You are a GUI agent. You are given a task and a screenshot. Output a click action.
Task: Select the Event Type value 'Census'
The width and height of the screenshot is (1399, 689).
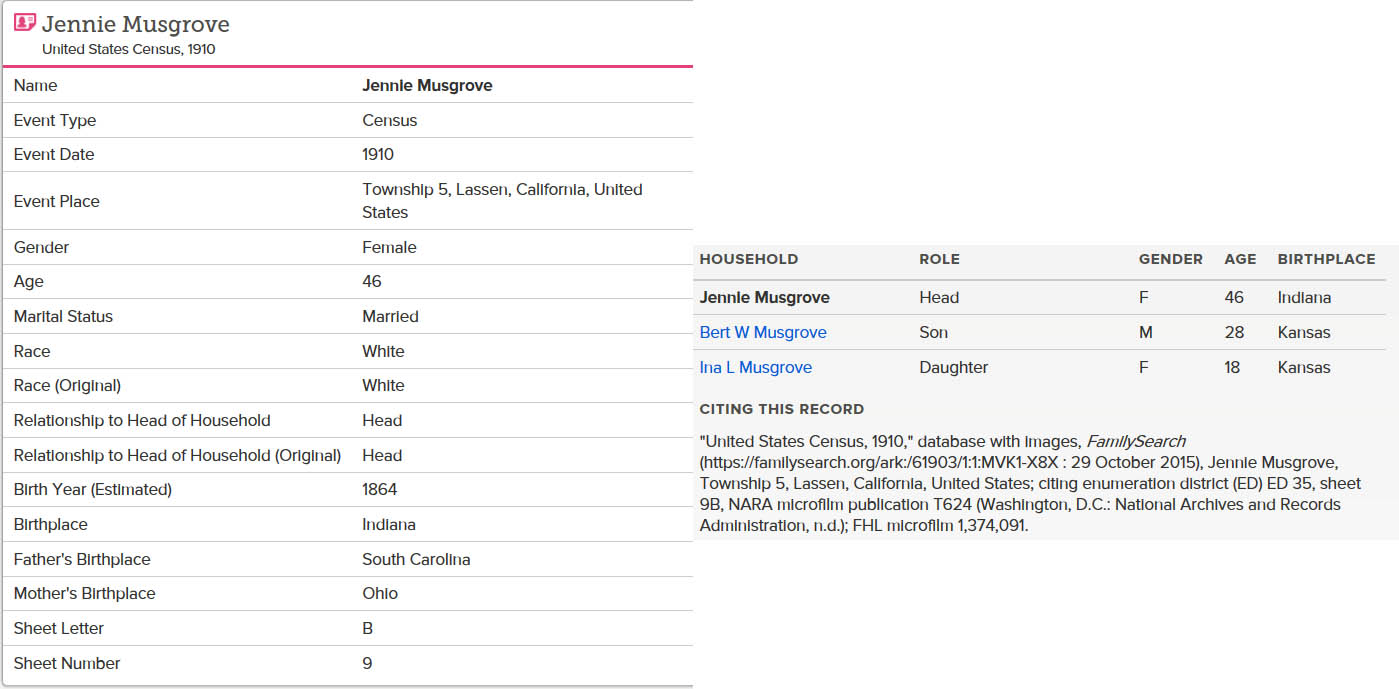coord(390,120)
